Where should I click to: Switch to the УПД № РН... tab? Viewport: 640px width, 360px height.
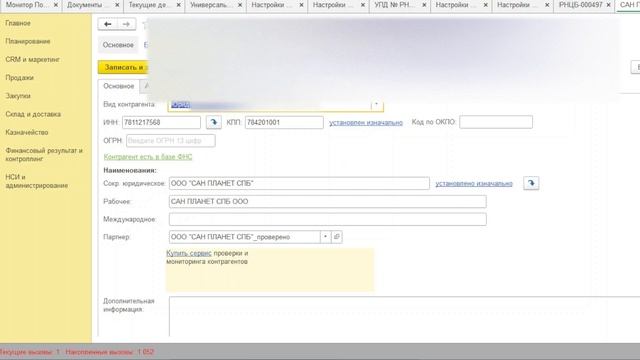394,5
